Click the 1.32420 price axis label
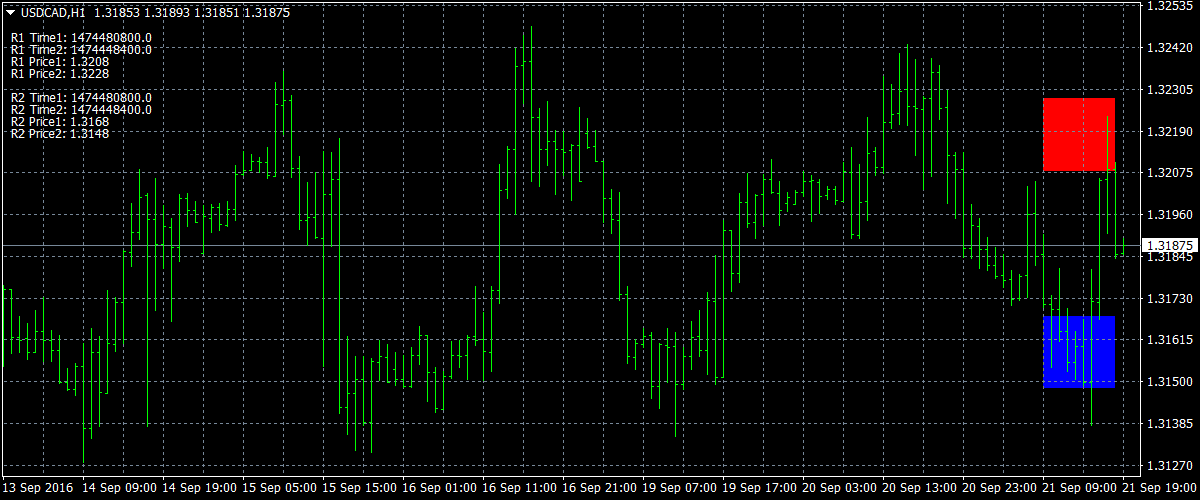The height and width of the screenshot is (500, 1200). point(1168,48)
